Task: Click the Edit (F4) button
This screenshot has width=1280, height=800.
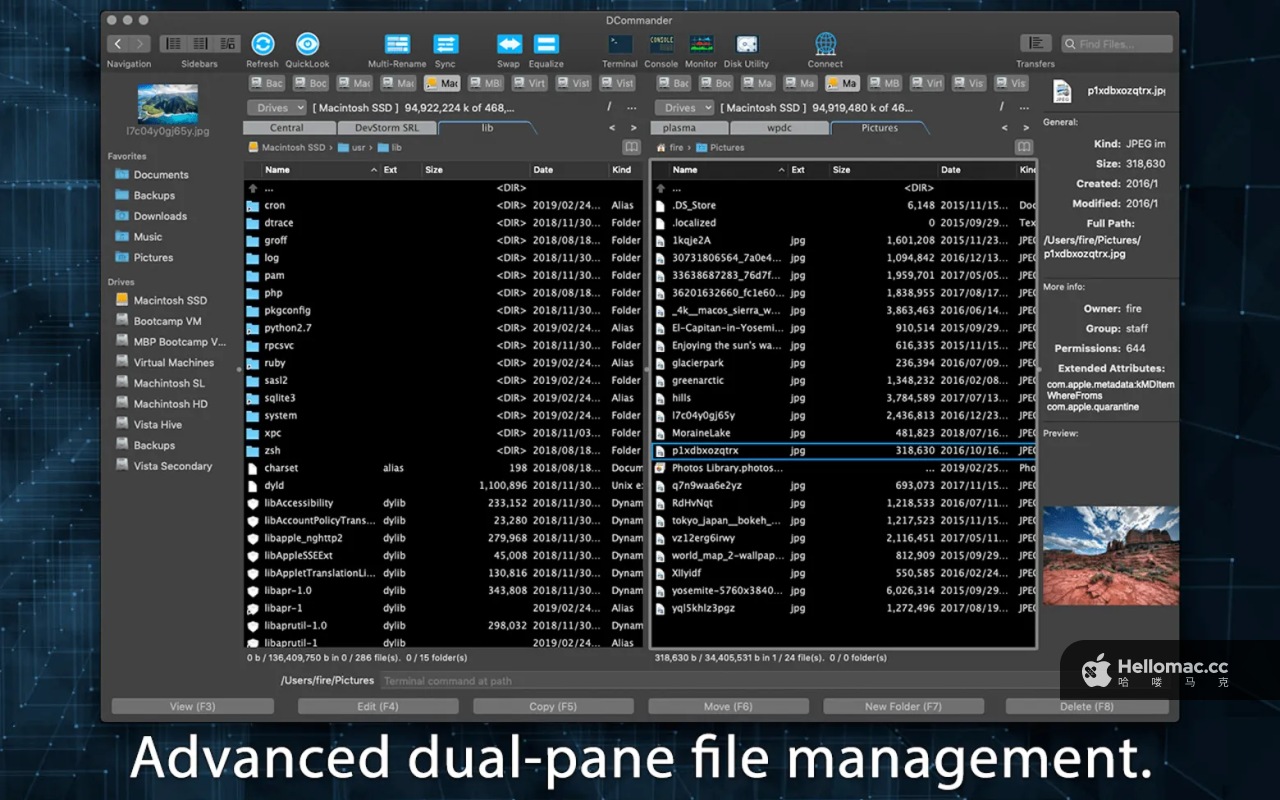Action: [x=378, y=706]
